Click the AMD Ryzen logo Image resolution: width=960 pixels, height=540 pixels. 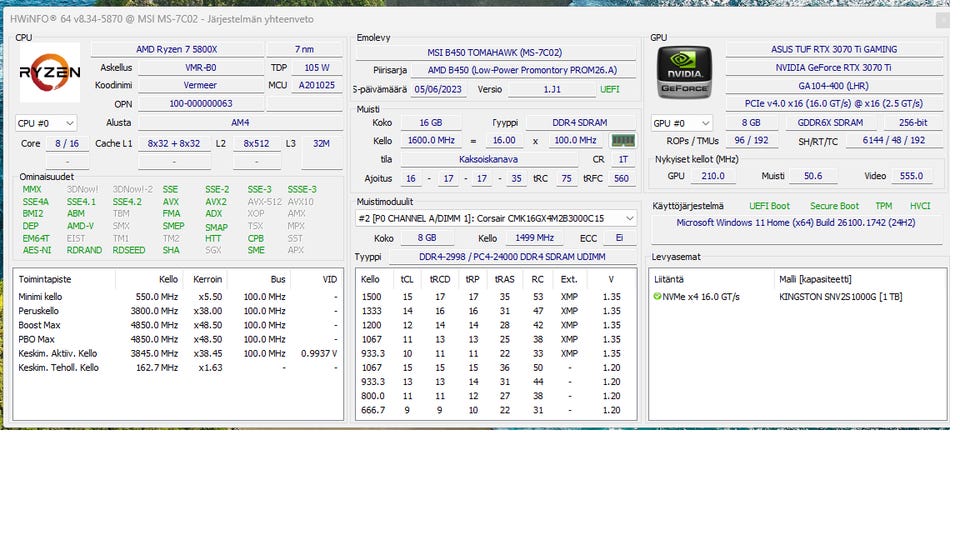49,73
